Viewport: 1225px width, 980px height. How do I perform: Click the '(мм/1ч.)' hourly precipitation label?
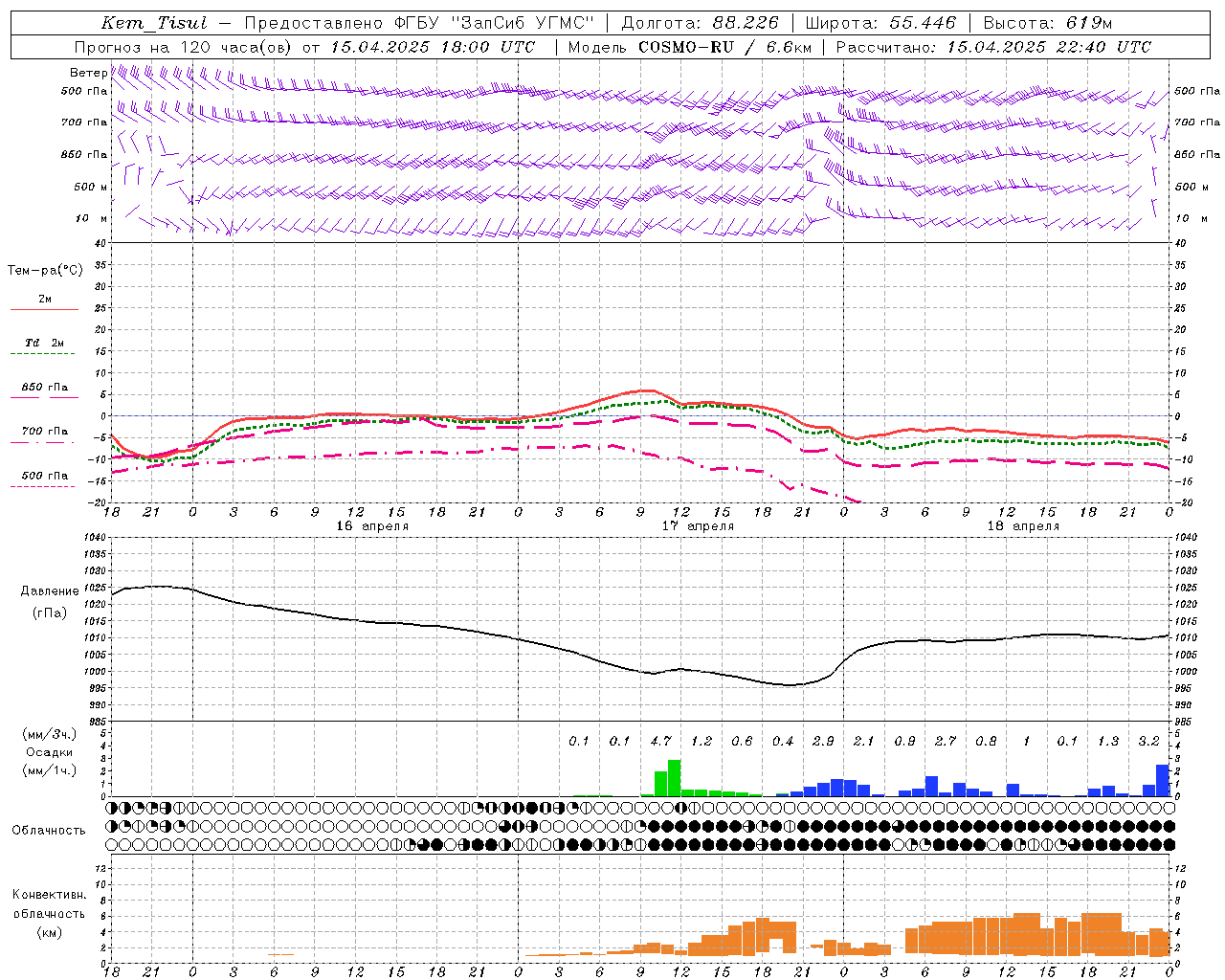49,770
